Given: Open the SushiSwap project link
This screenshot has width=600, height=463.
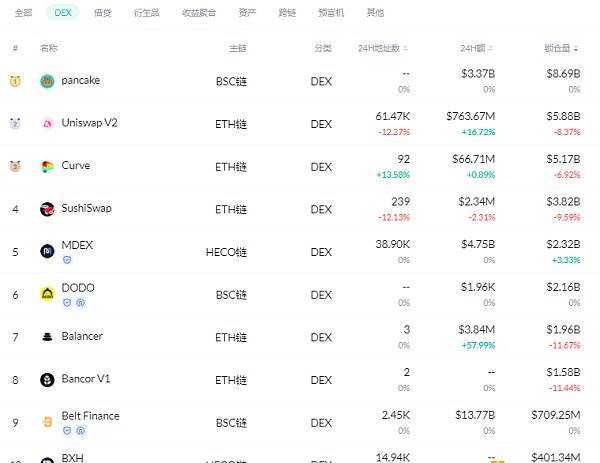Looking at the screenshot, I should pyautogui.click(x=86, y=208).
